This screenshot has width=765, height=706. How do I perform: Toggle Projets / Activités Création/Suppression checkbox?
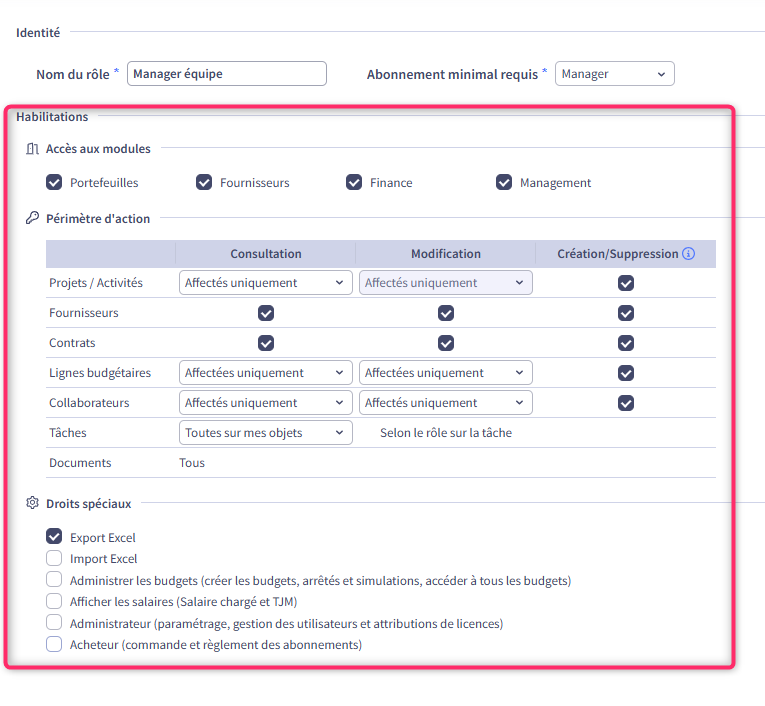tap(626, 283)
